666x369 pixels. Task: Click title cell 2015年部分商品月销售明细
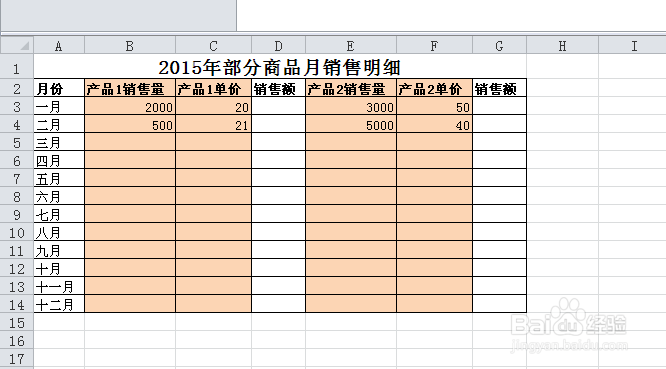click(280, 66)
